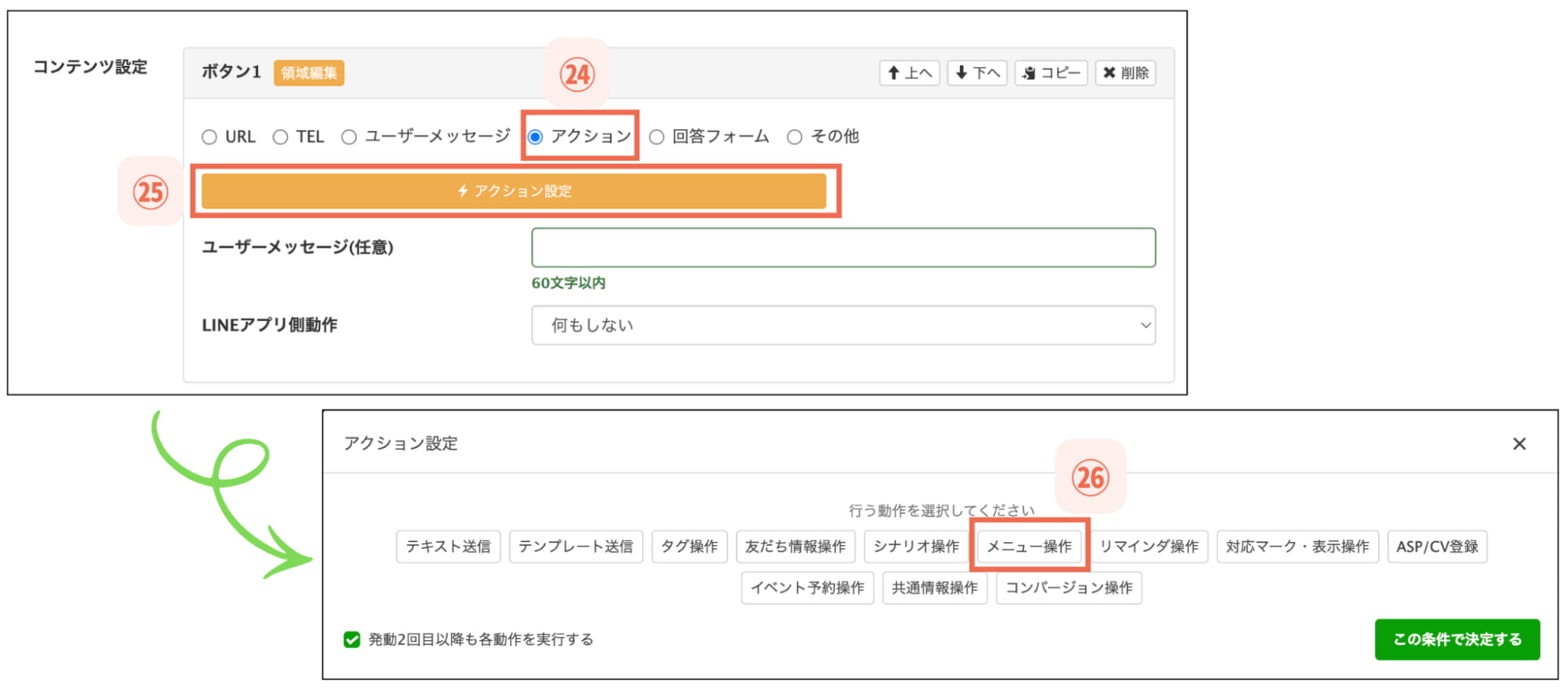Screen dimensions: 1568x688
Task: Open the orange アクション設定 button
Action: click(x=514, y=191)
